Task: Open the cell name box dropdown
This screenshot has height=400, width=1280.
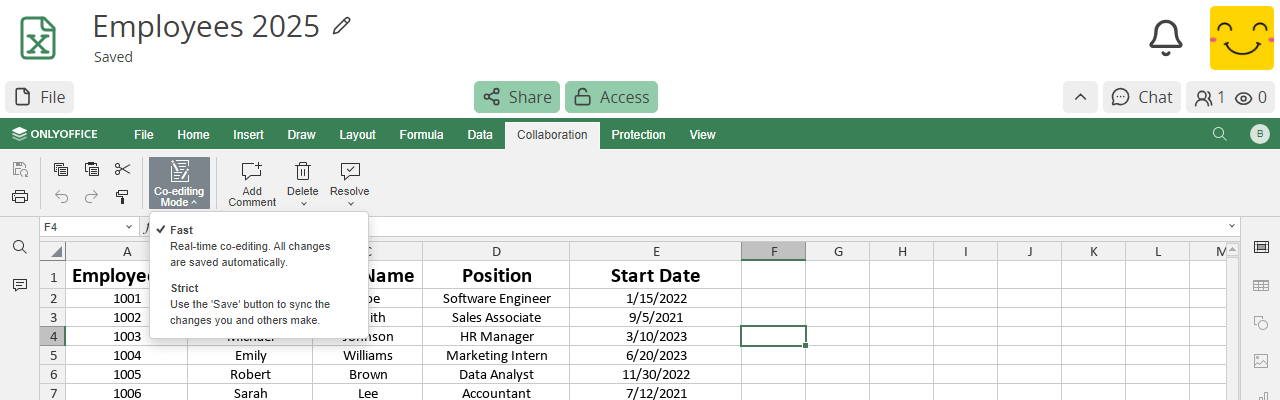Action: (x=129, y=227)
